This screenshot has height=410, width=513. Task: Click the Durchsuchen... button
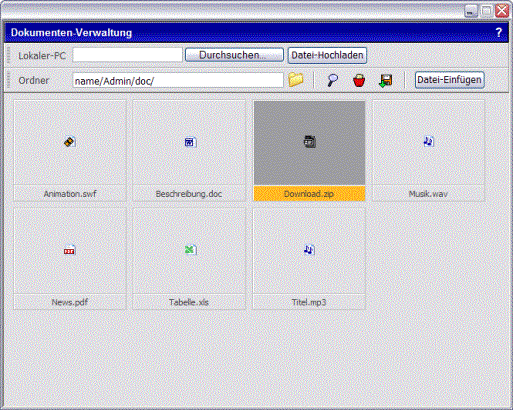click(234, 55)
